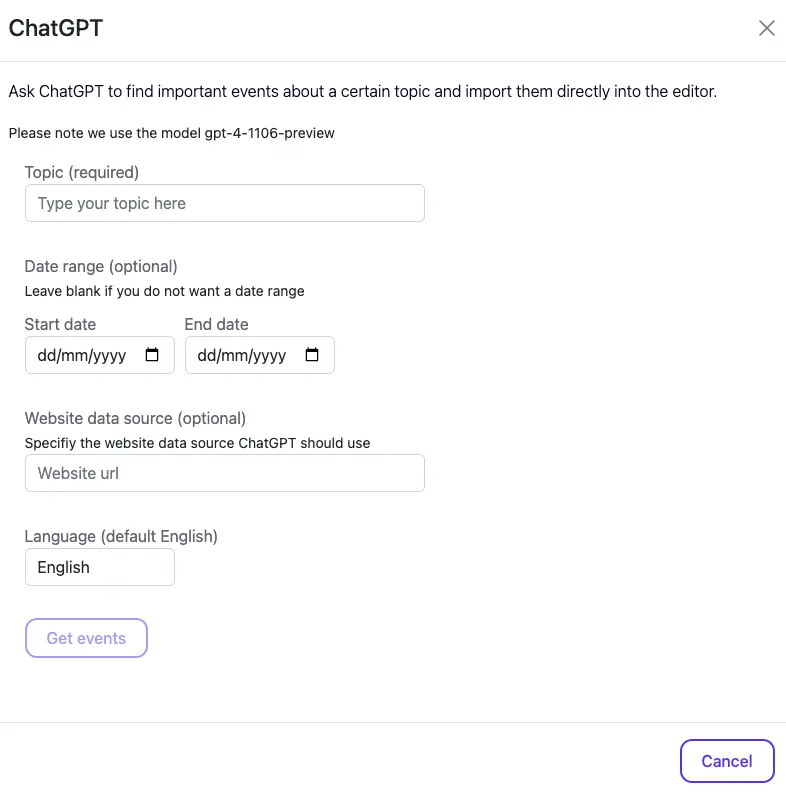The image size is (786, 797).
Task: Click the "End date" label
Action: [x=216, y=324]
